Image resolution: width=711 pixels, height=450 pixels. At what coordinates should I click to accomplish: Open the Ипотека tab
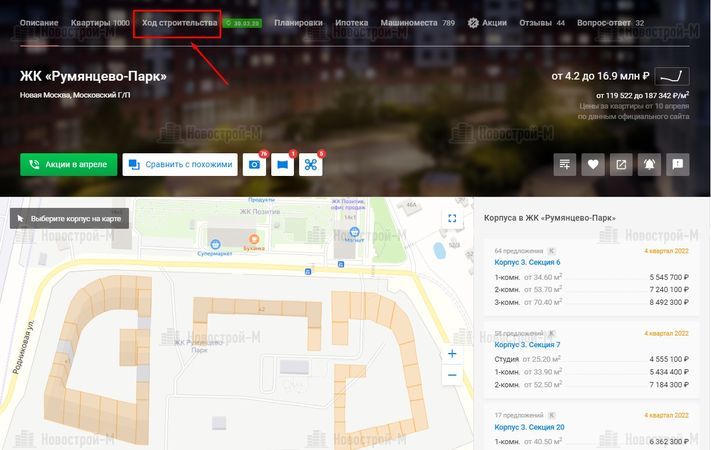(351, 22)
